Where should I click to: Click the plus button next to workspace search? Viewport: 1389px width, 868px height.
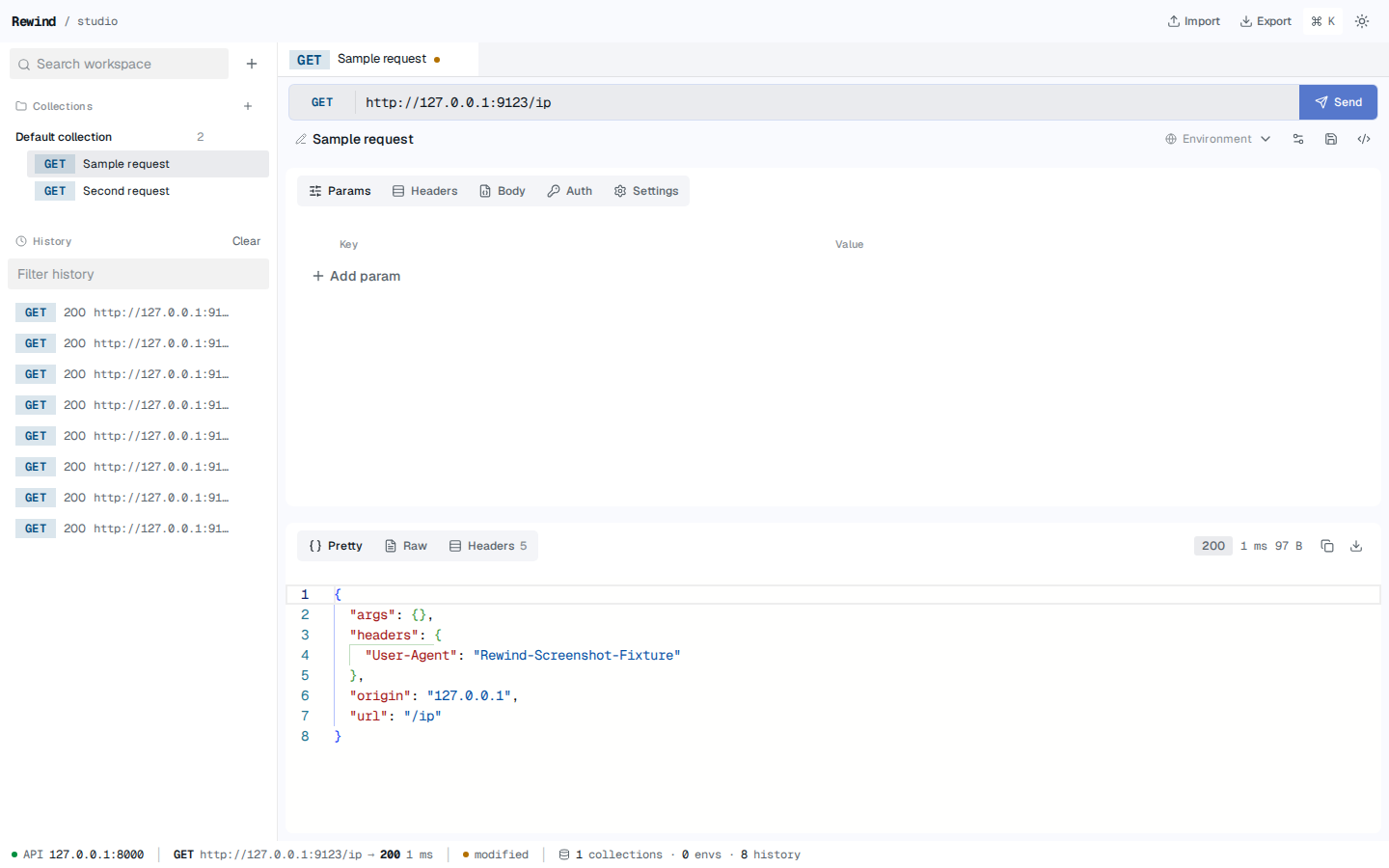pos(252,64)
